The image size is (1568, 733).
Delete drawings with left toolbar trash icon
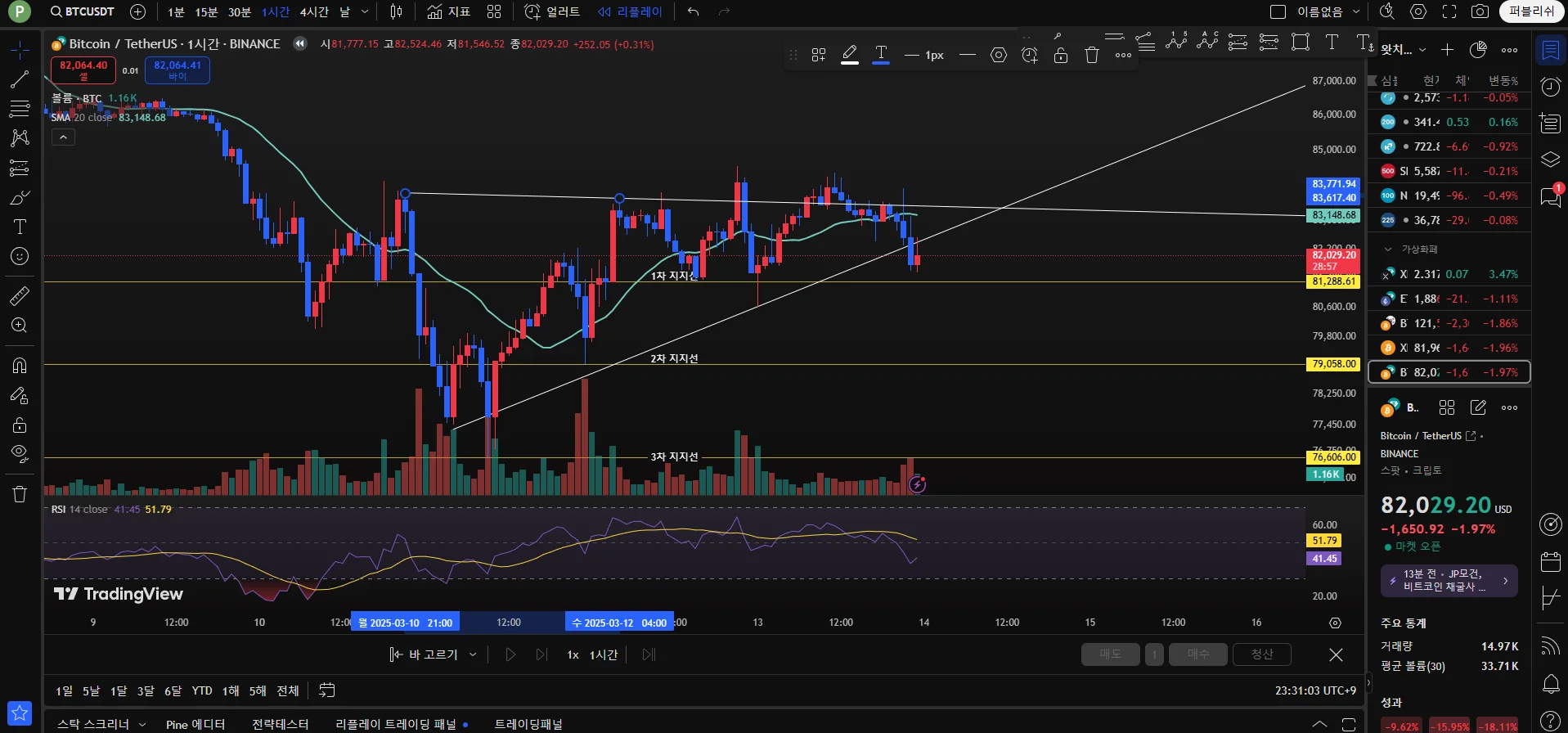click(20, 493)
